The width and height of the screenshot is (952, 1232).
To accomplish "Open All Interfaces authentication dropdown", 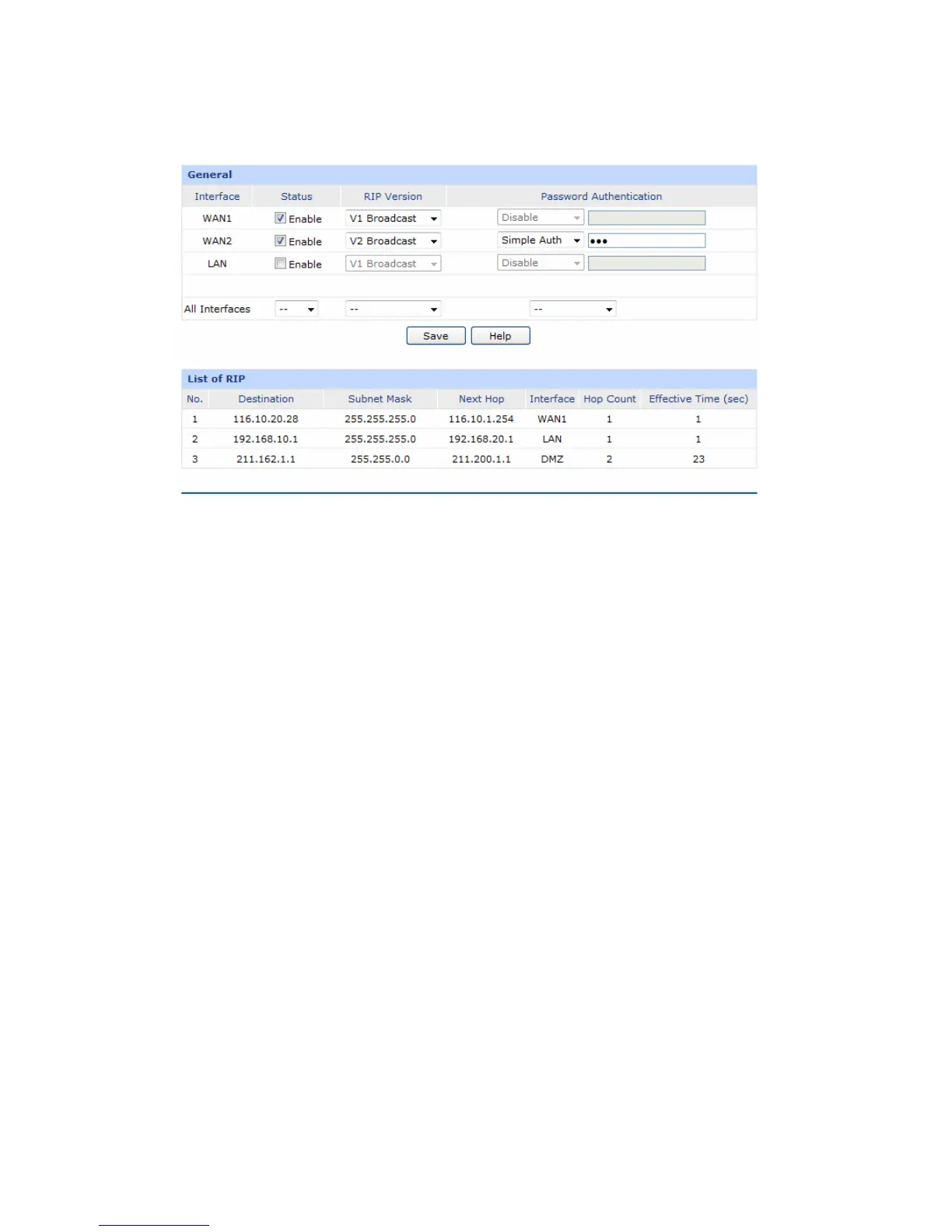I will 572,309.
